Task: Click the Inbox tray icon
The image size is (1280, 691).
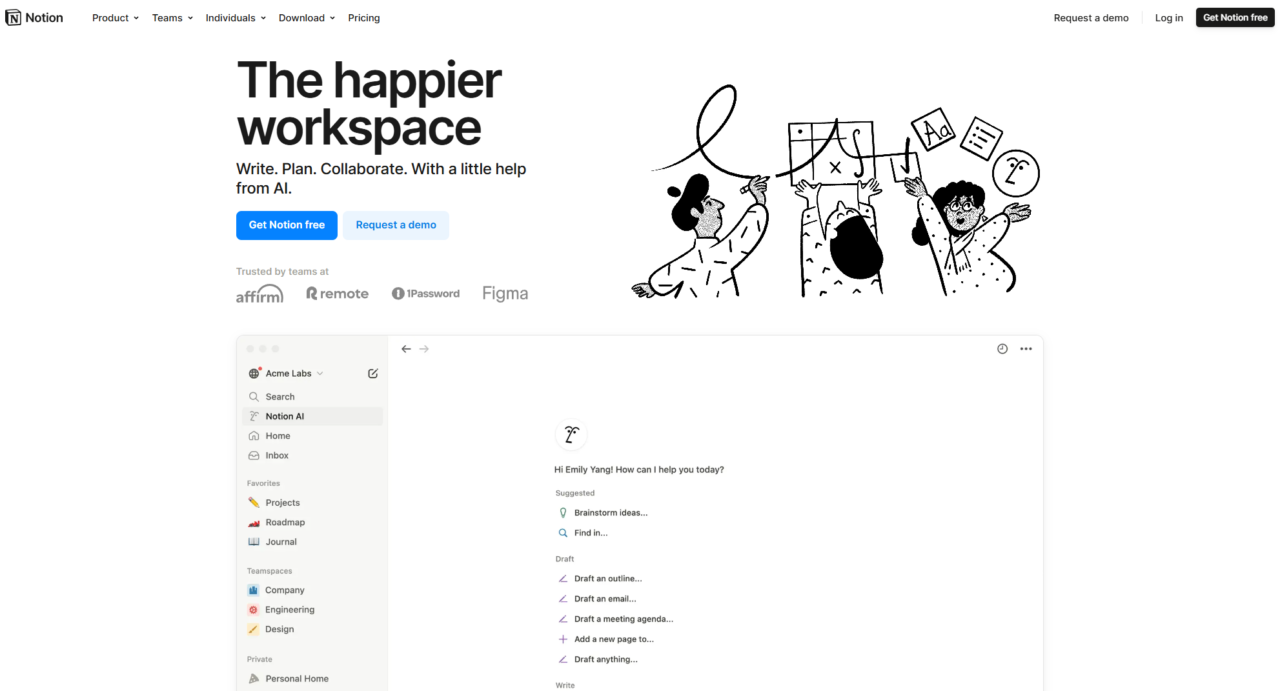Action: click(x=254, y=456)
